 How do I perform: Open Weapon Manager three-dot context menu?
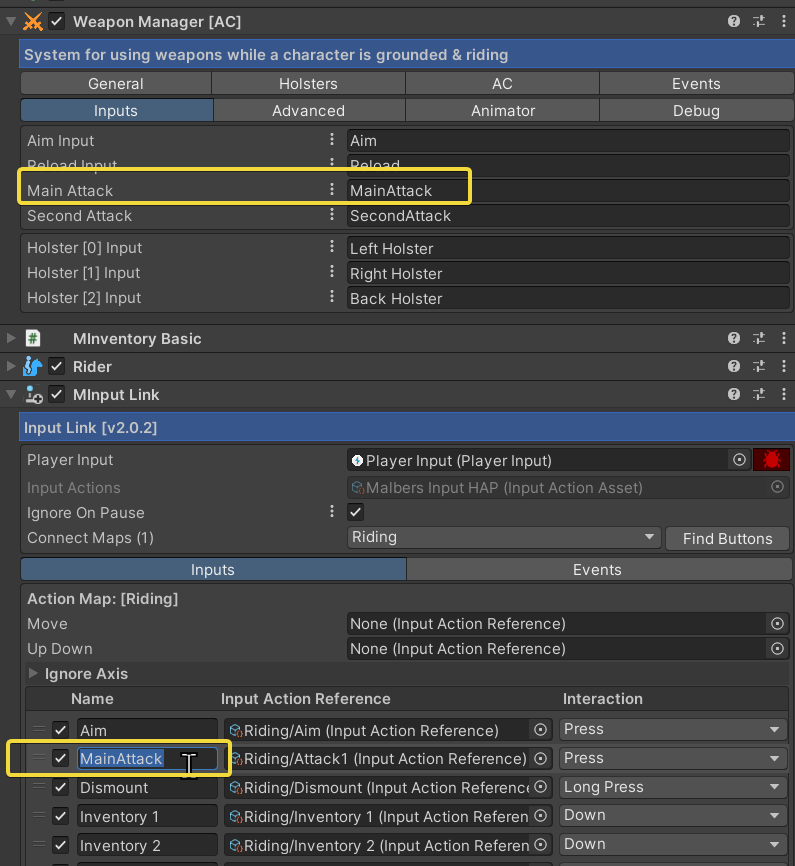pyautogui.click(x=781, y=21)
